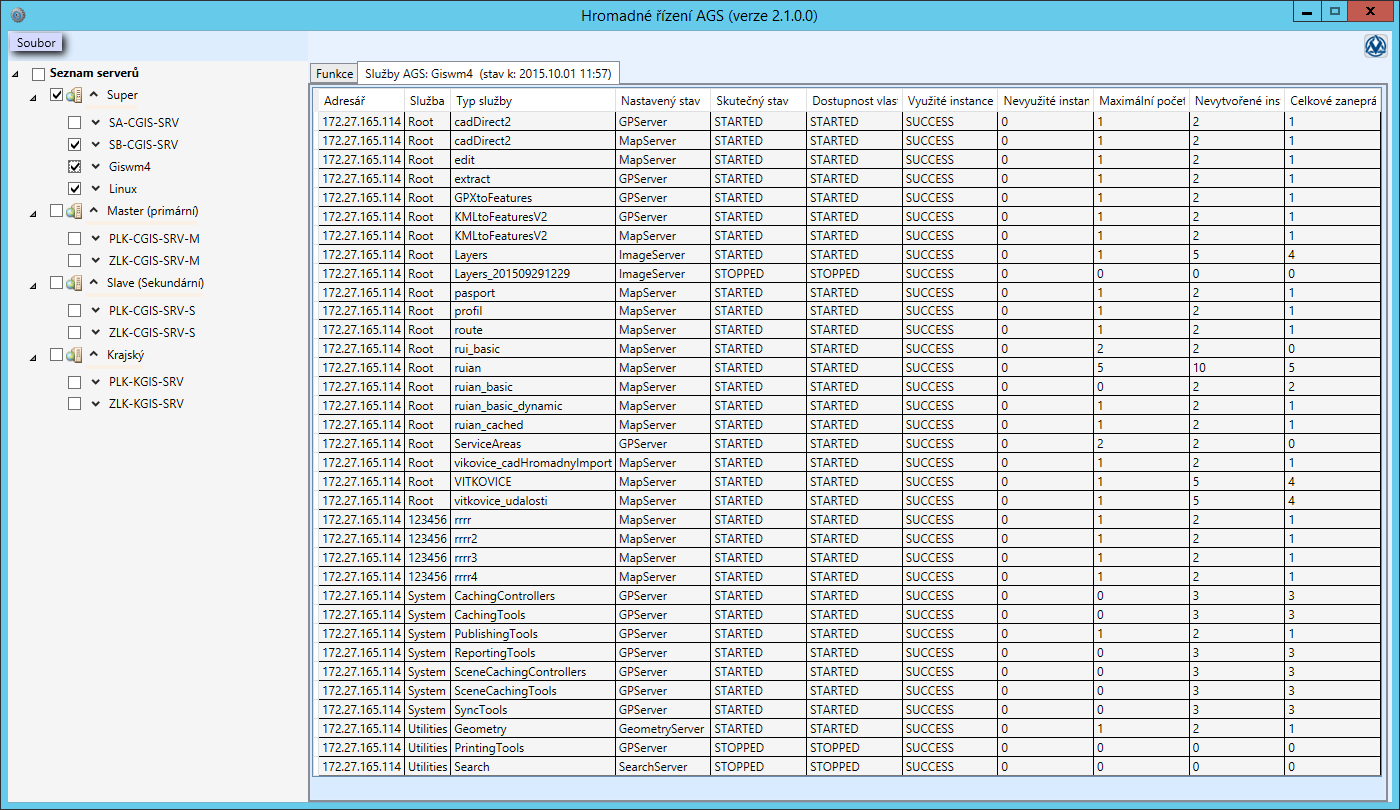Select the ZLK-CGIS-SRV-S server label
1400x810 pixels.
152,332
